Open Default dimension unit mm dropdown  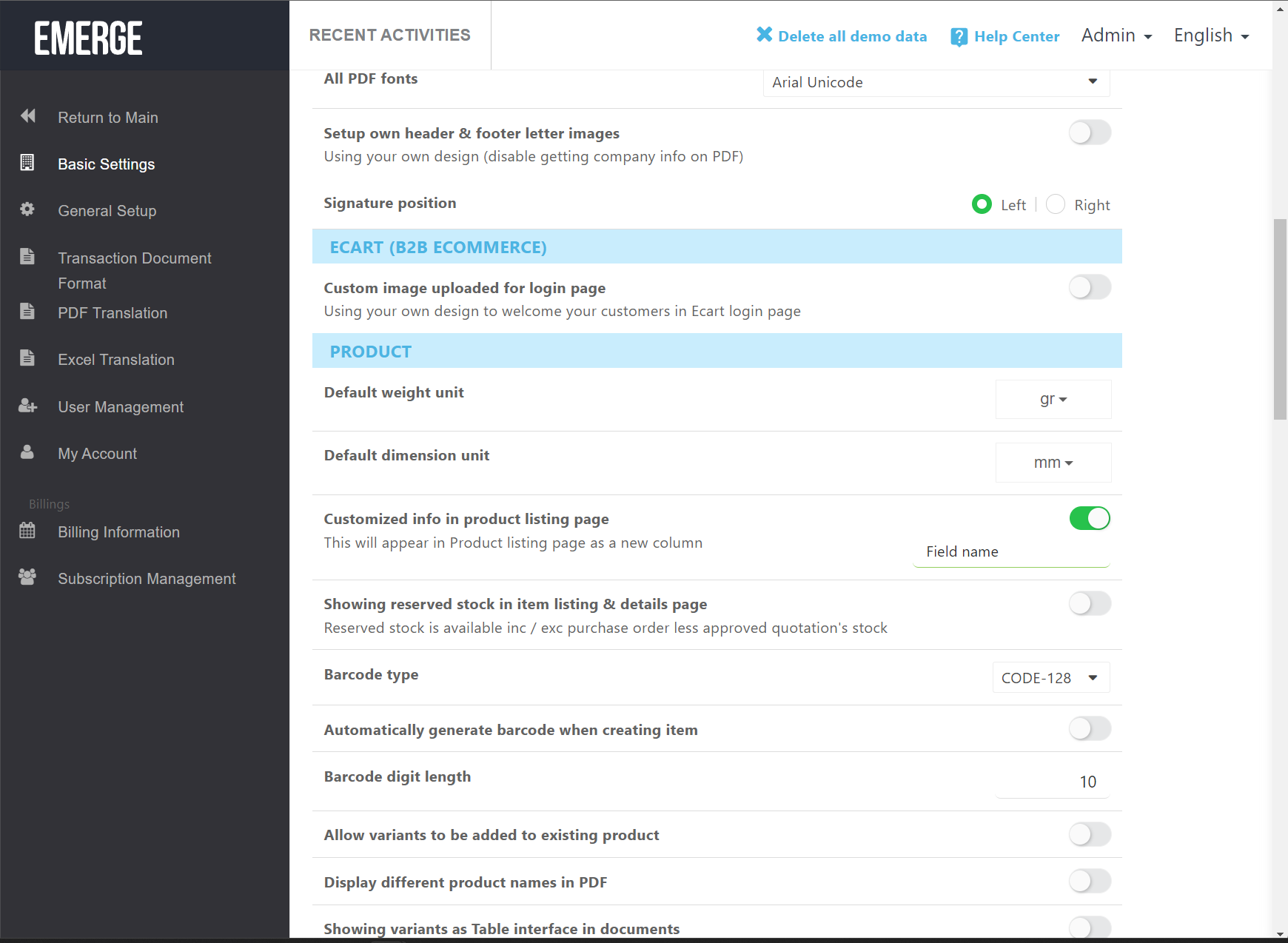[x=1053, y=463]
